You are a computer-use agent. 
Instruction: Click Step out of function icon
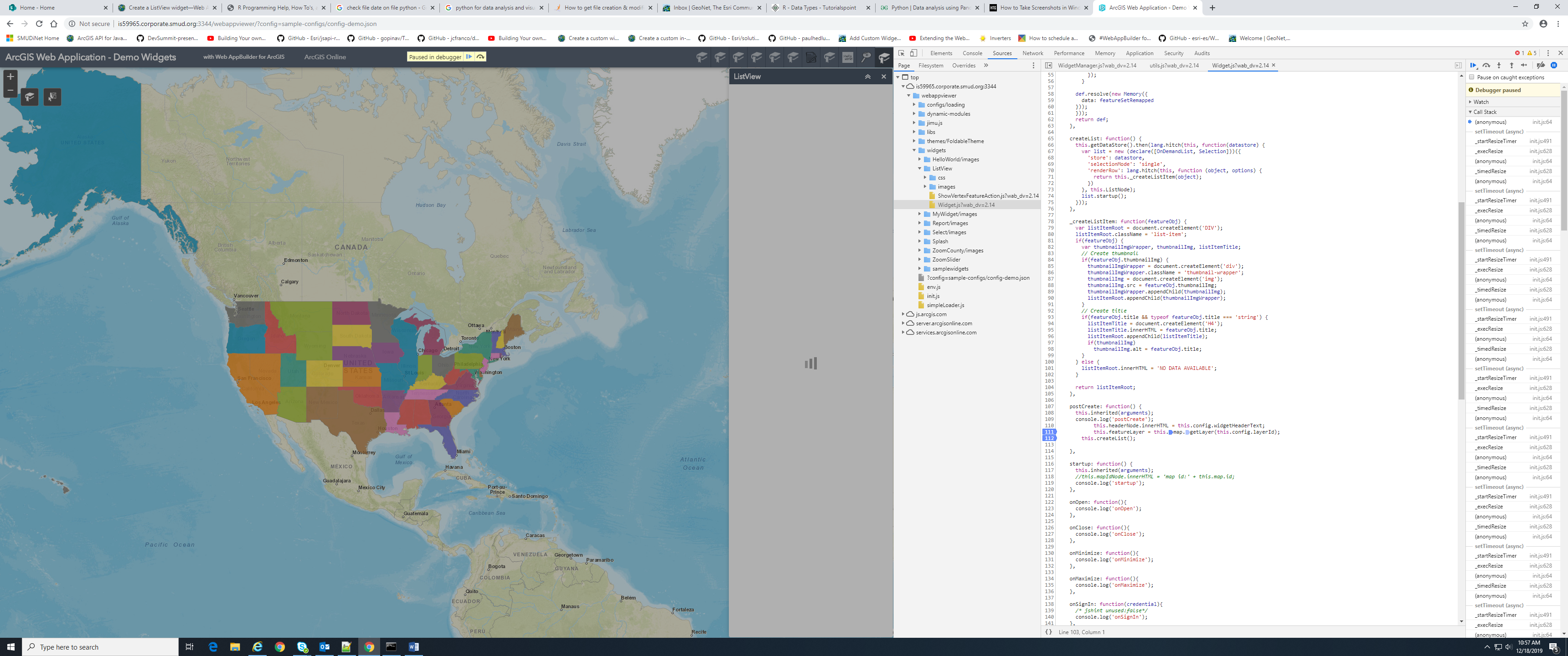[x=1511, y=65]
